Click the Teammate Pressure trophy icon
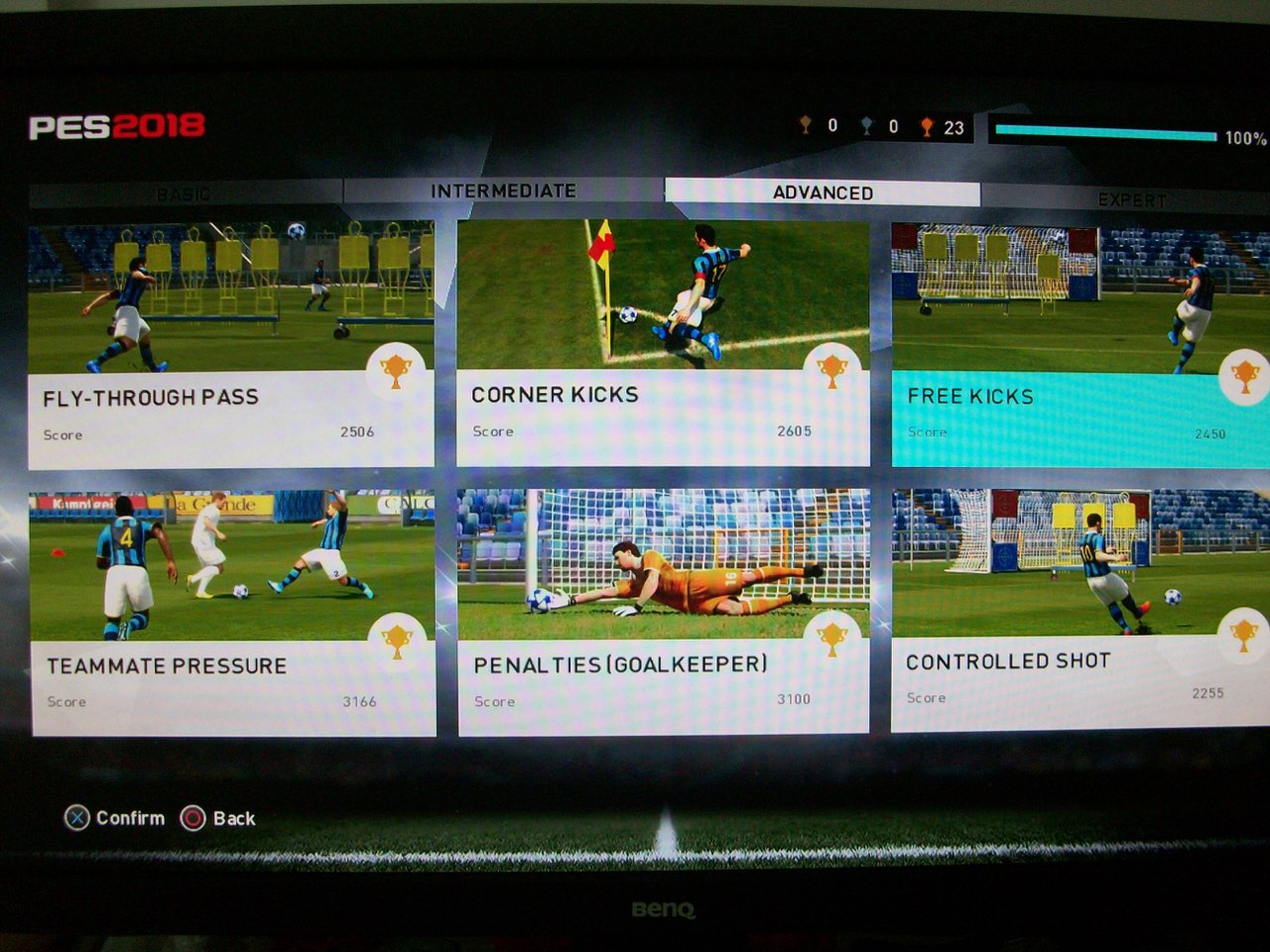Image resolution: width=1270 pixels, height=952 pixels. pyautogui.click(x=397, y=642)
